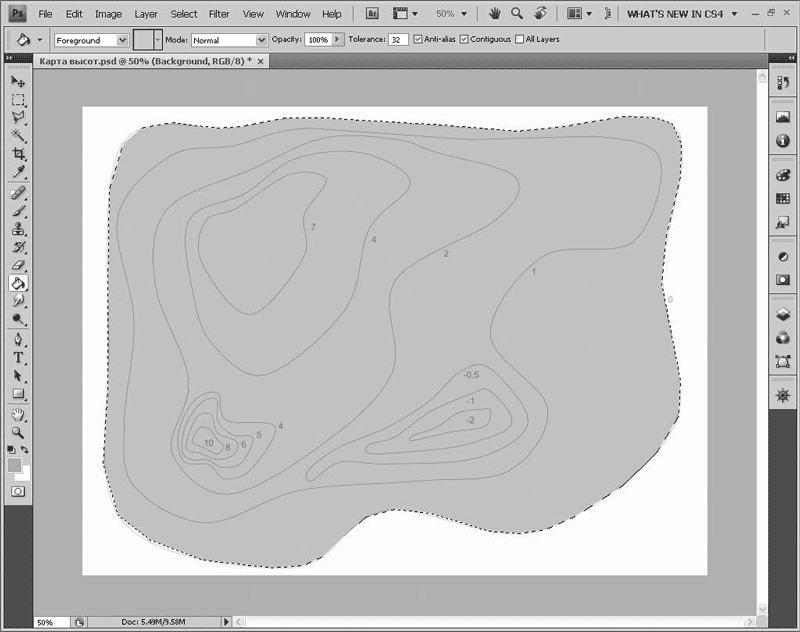Select the Magic Wand tool
Screen dimensions: 800x632
pyautogui.click(x=18, y=135)
